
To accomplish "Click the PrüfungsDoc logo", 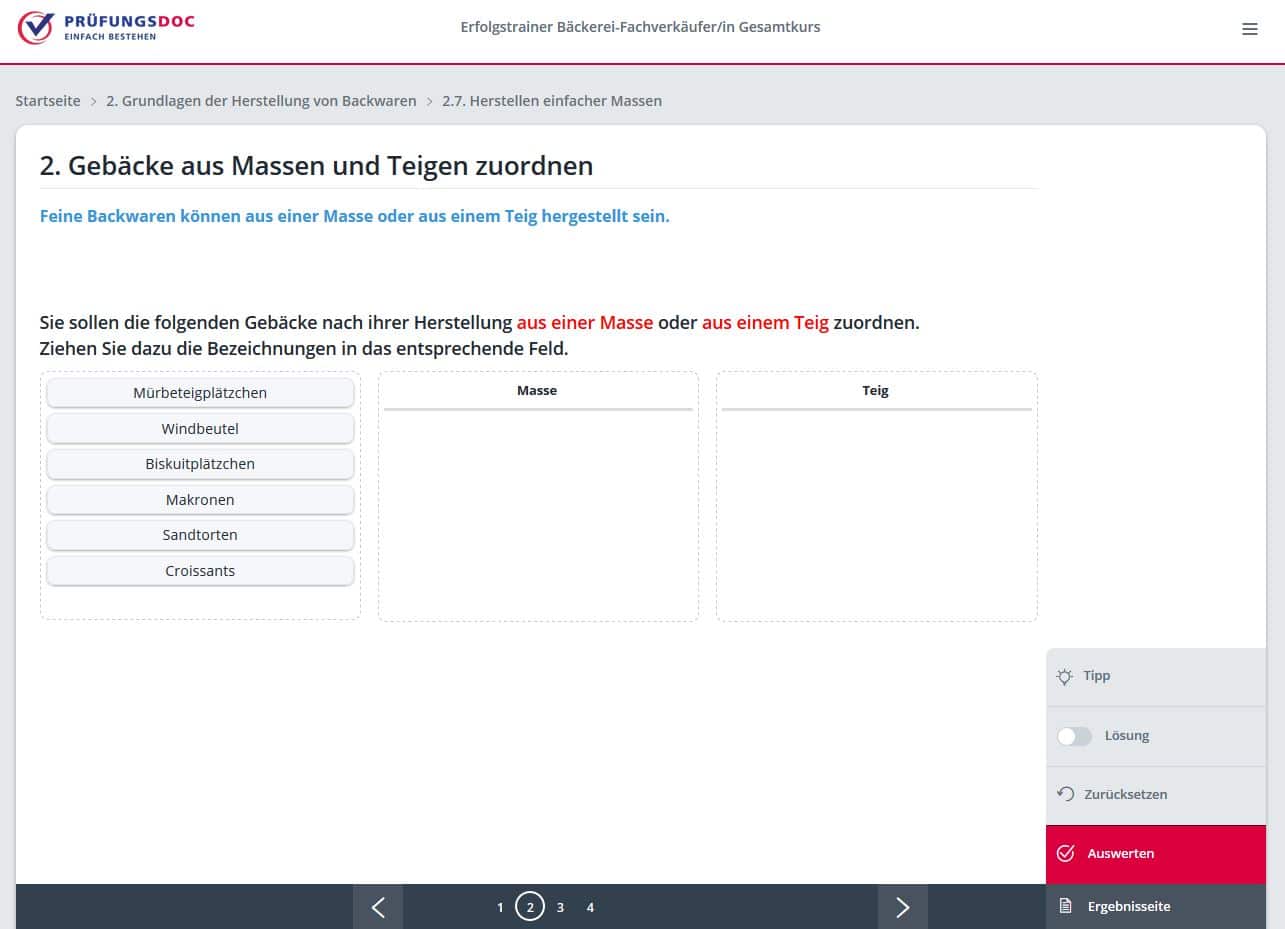I will pos(106,28).
